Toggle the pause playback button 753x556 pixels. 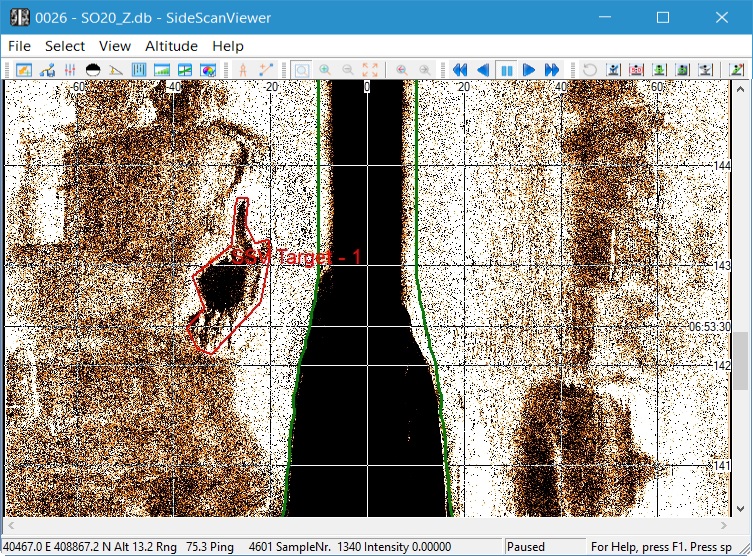[506, 70]
